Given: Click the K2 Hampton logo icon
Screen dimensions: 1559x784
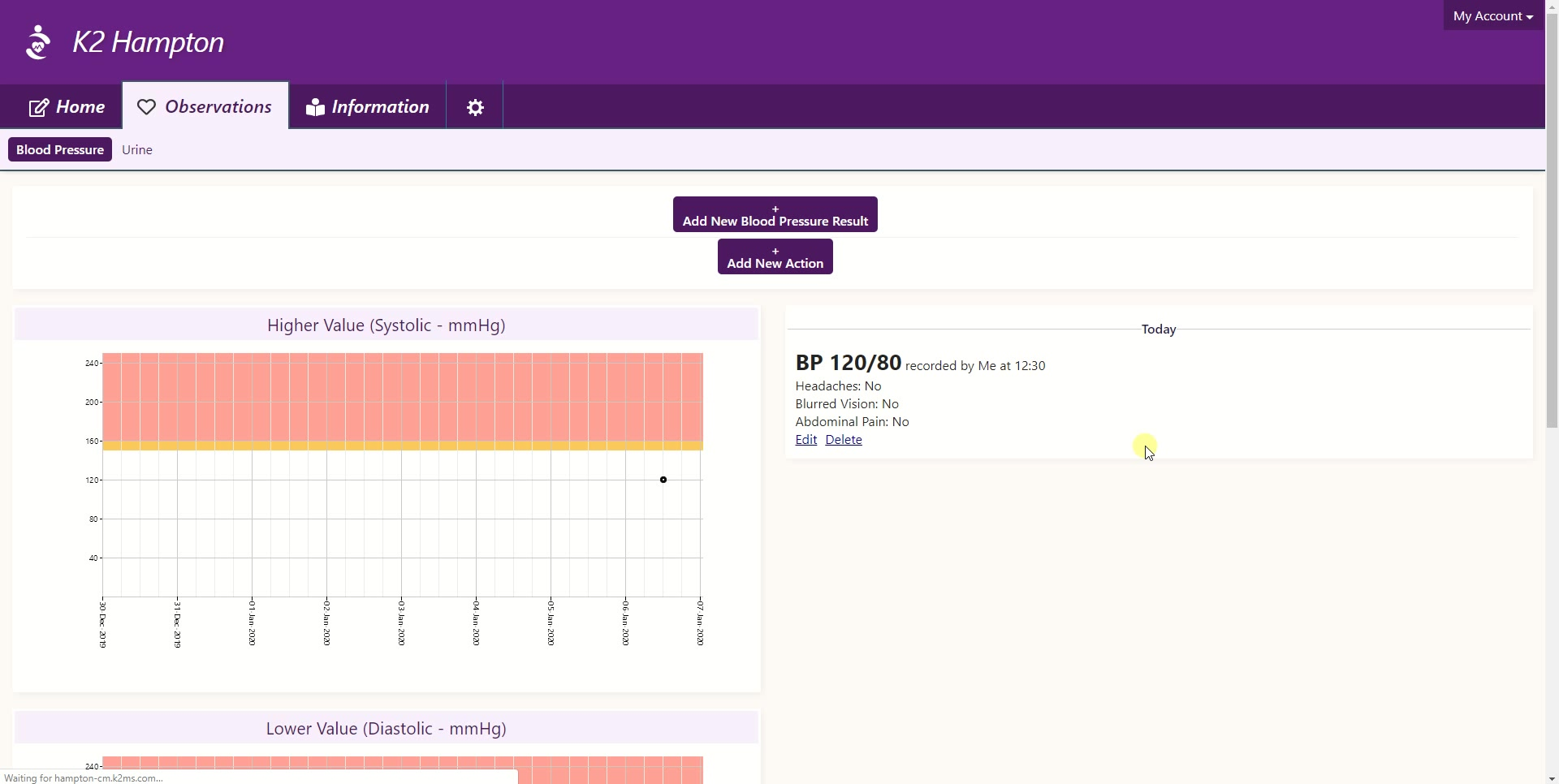Looking at the screenshot, I should pos(38,42).
